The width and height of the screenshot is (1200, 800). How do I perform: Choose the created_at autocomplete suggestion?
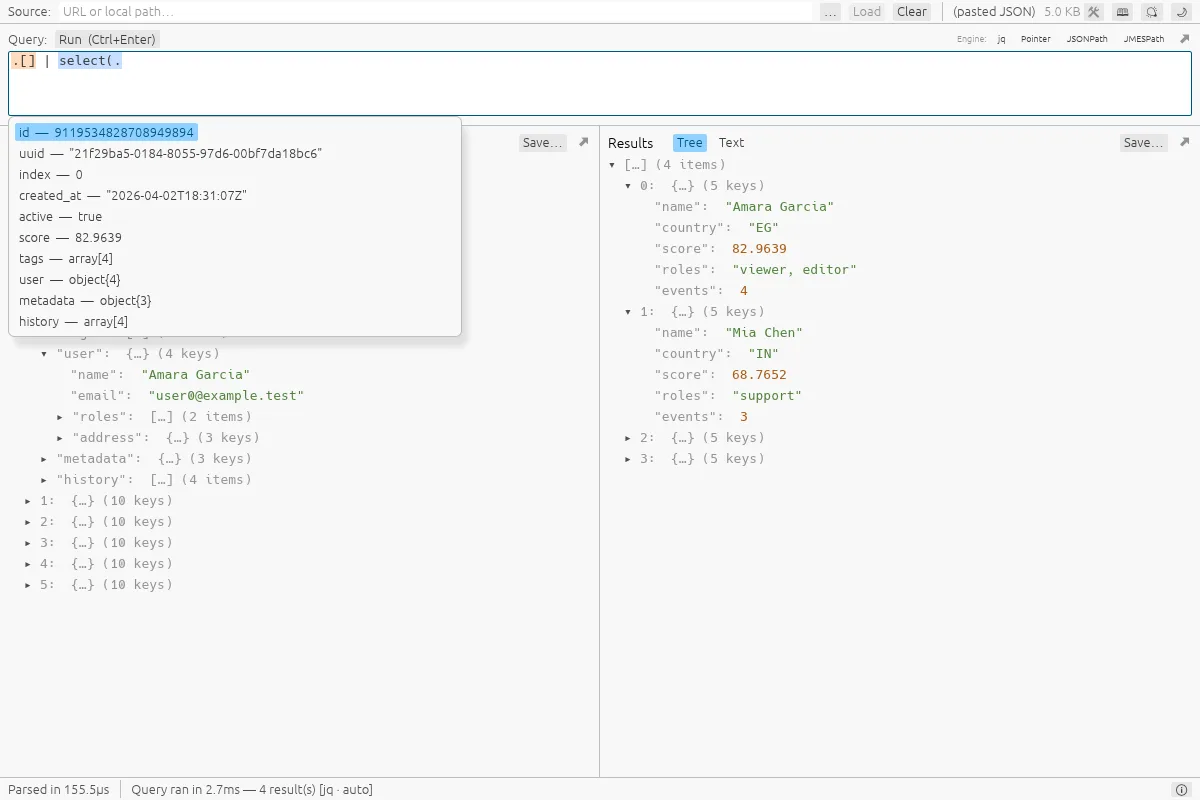tap(236, 195)
